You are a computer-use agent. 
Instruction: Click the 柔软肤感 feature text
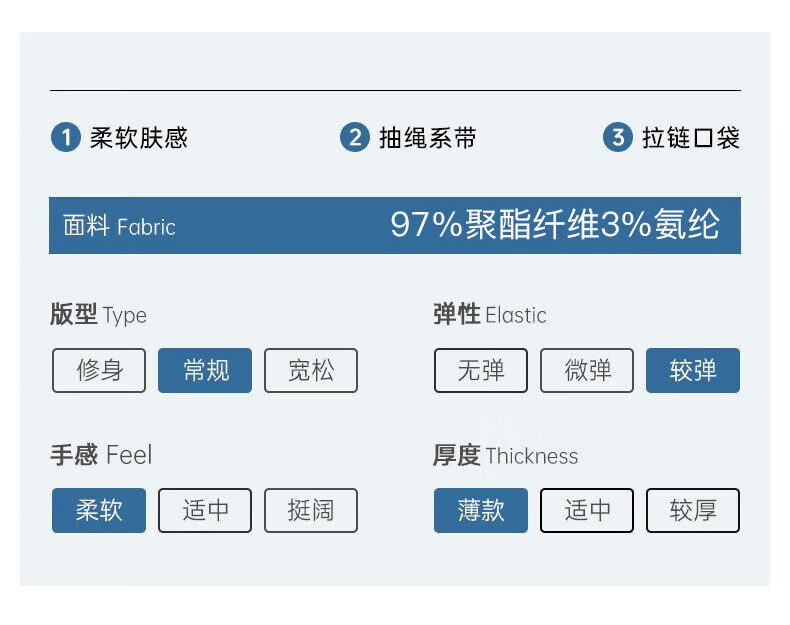139,137
